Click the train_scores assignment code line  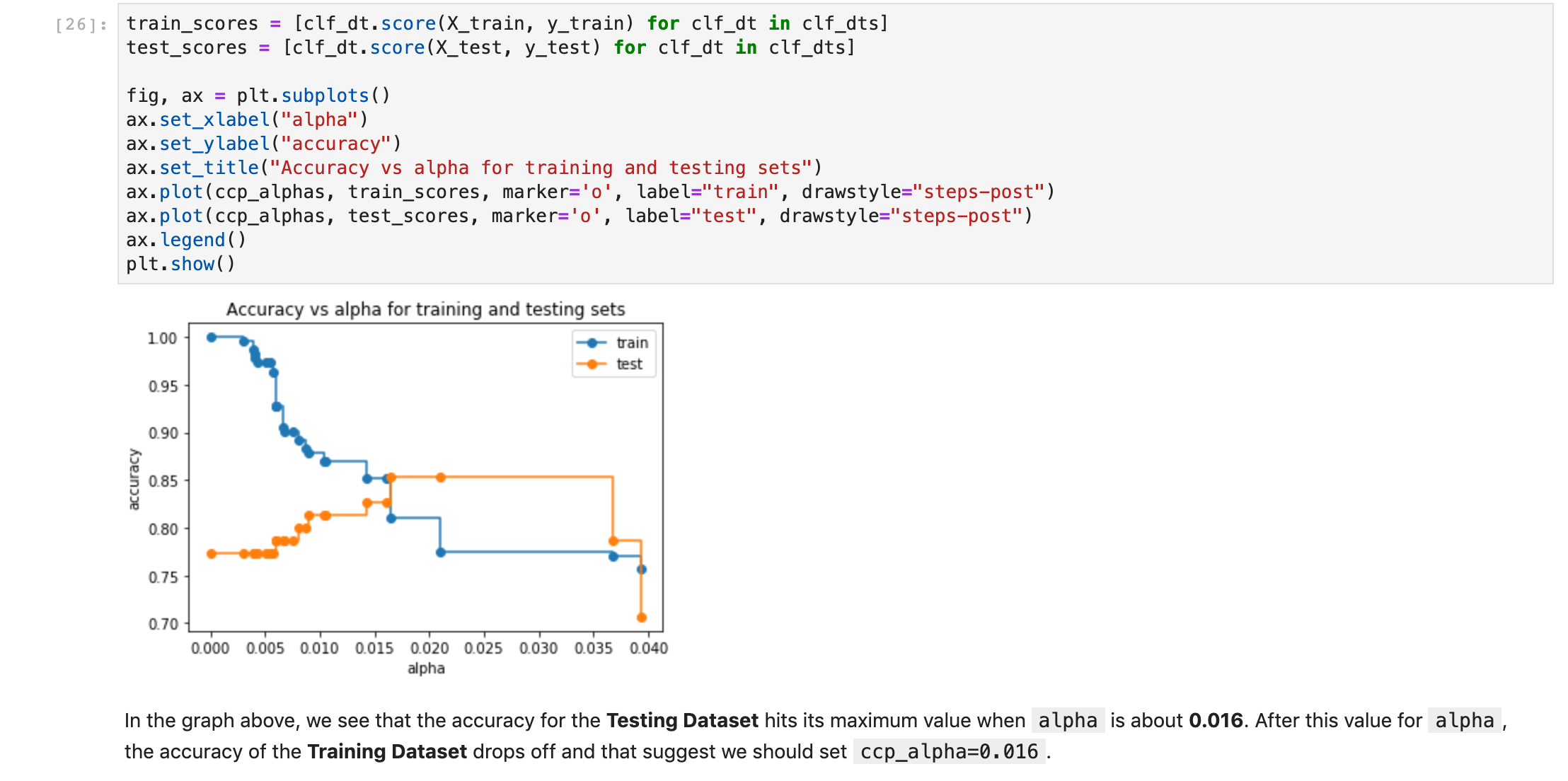pos(507,23)
